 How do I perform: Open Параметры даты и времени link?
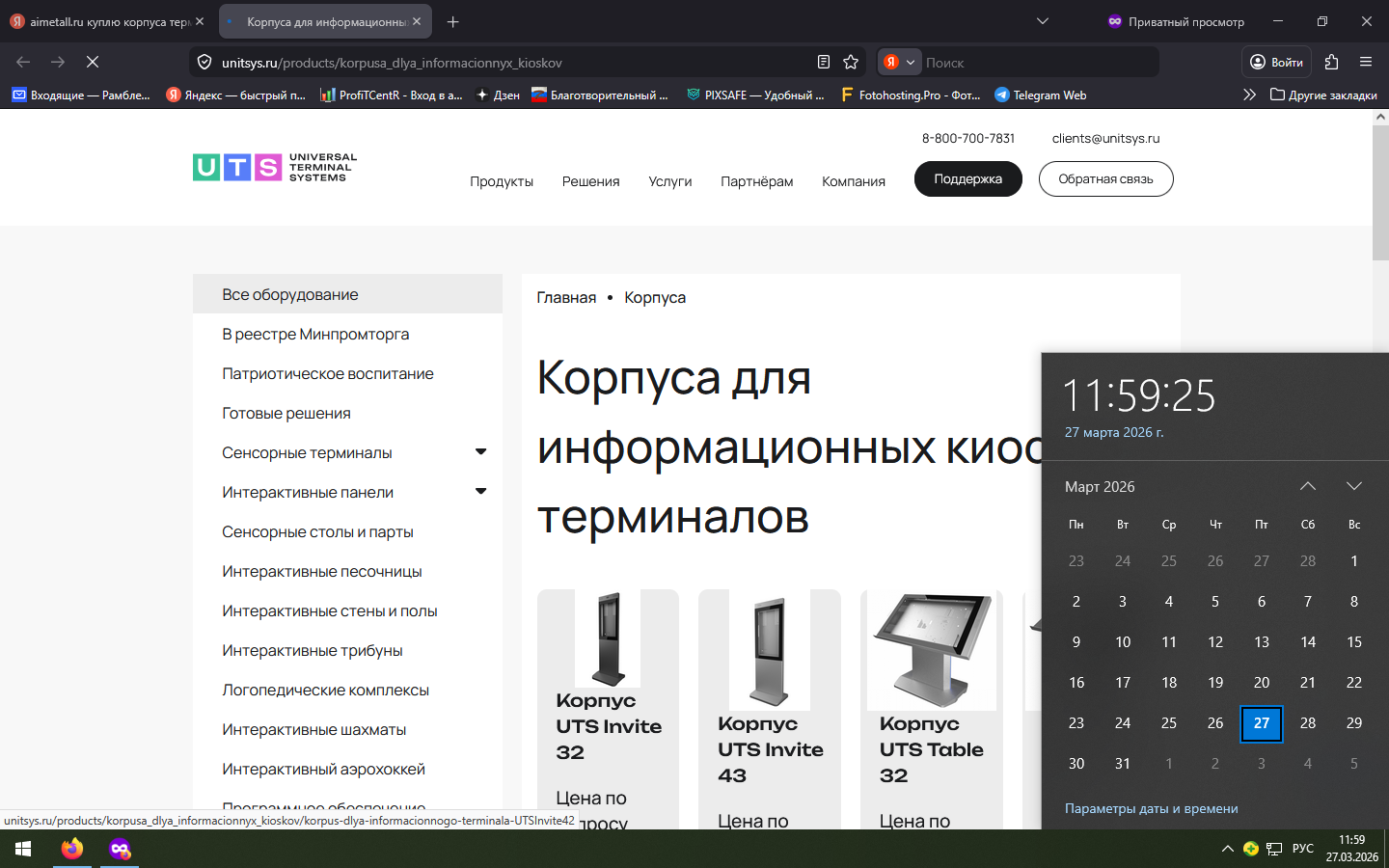1151,808
